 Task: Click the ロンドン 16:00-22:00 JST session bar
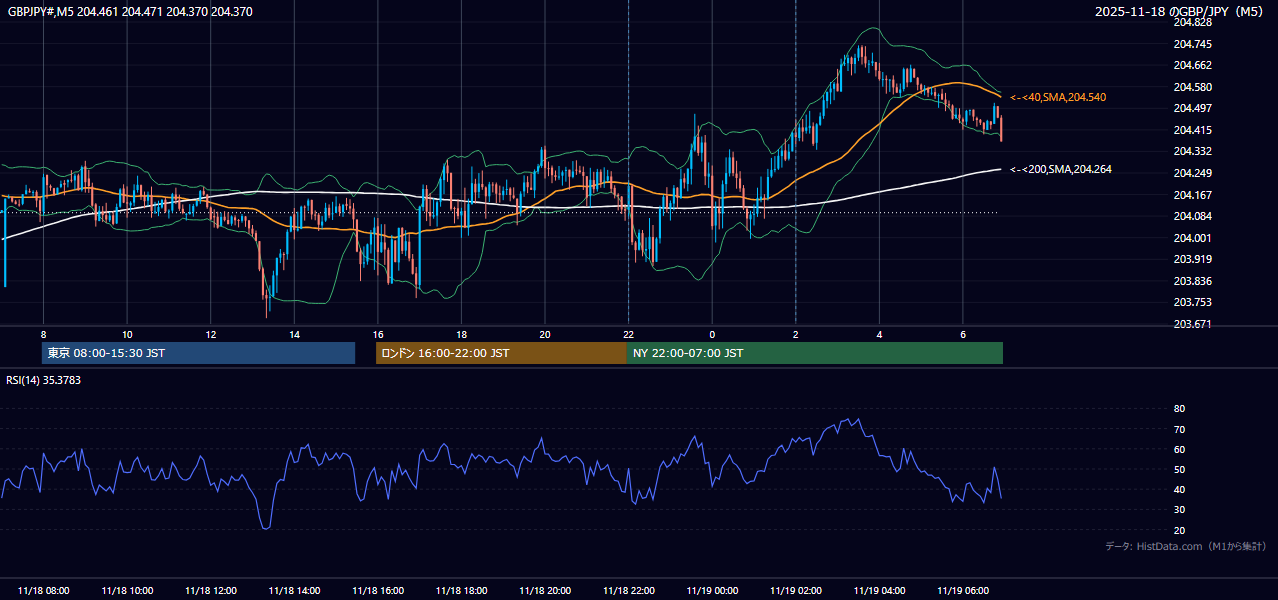pyautogui.click(x=501, y=353)
